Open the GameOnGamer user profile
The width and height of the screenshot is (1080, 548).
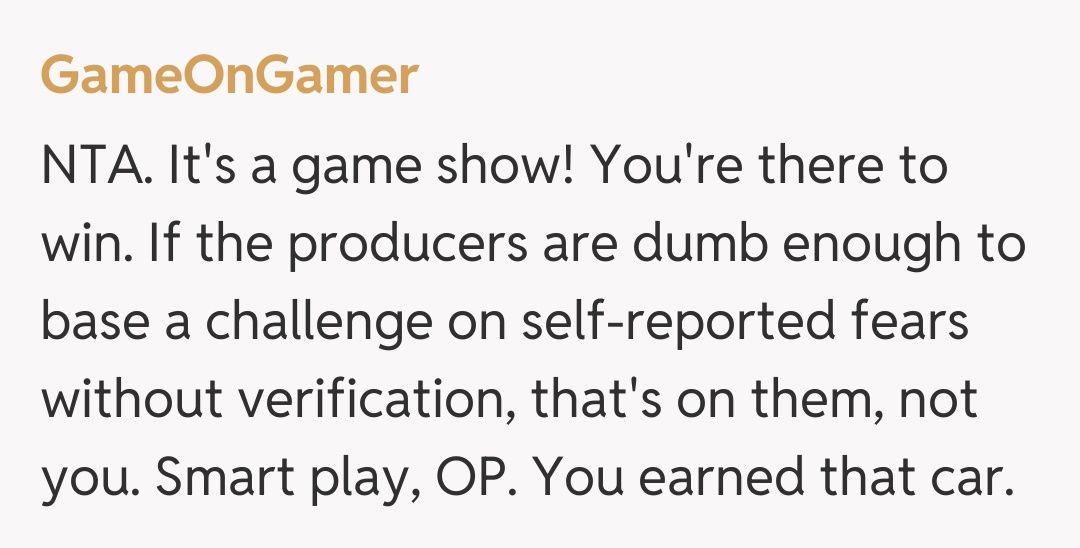229,76
